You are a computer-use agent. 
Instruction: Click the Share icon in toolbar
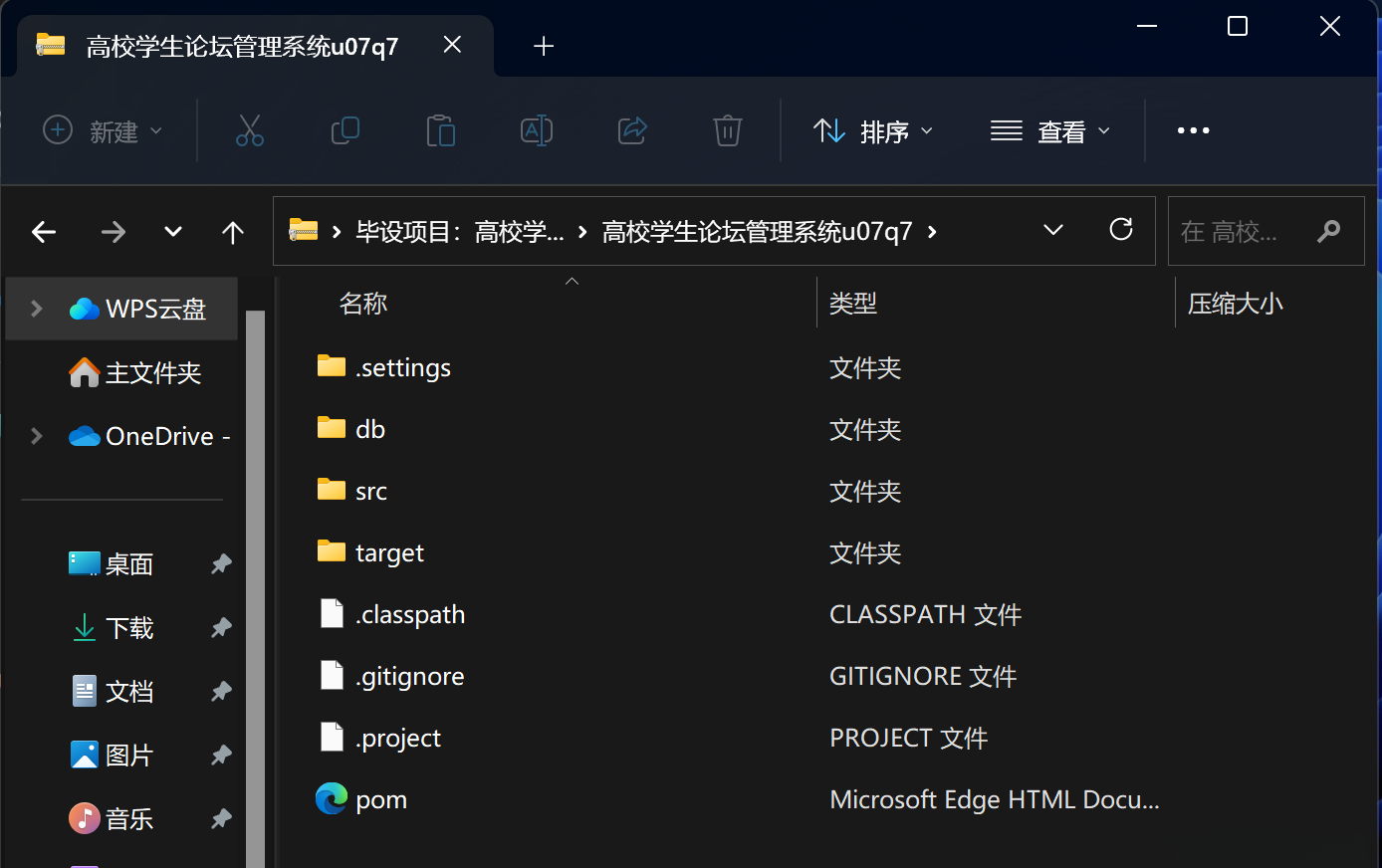[632, 130]
